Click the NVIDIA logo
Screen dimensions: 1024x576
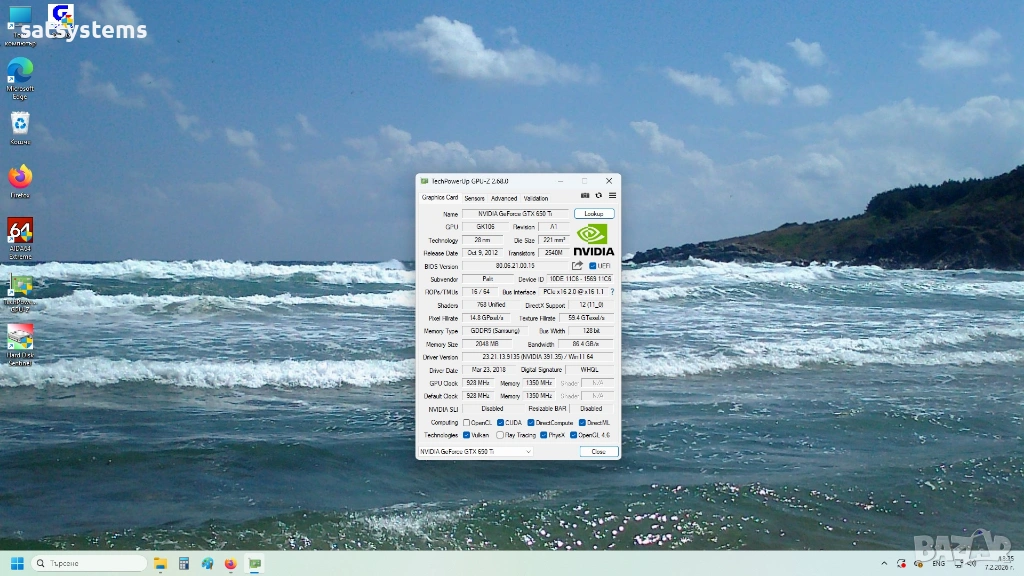[x=594, y=239]
